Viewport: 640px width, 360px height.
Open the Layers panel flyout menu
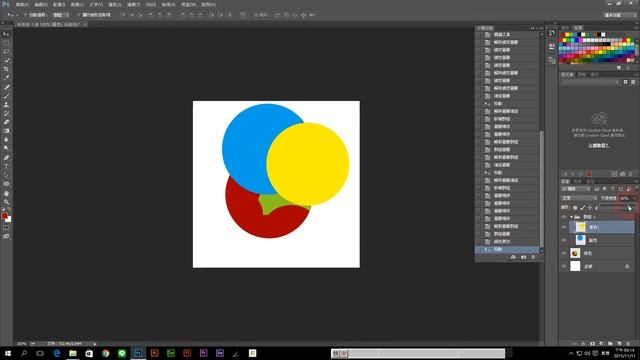click(x=636, y=181)
